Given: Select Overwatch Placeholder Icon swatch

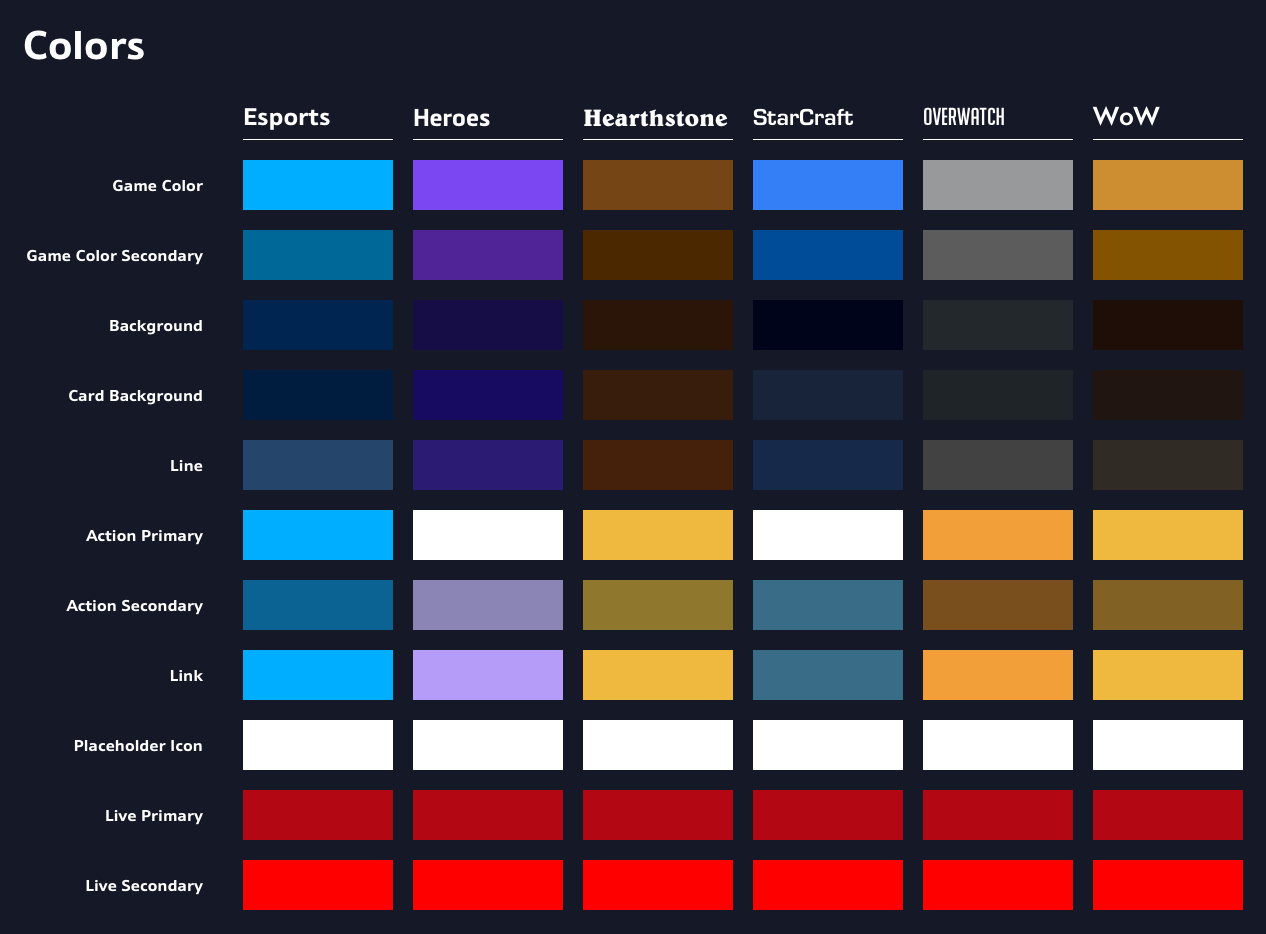Looking at the screenshot, I should coord(998,745).
